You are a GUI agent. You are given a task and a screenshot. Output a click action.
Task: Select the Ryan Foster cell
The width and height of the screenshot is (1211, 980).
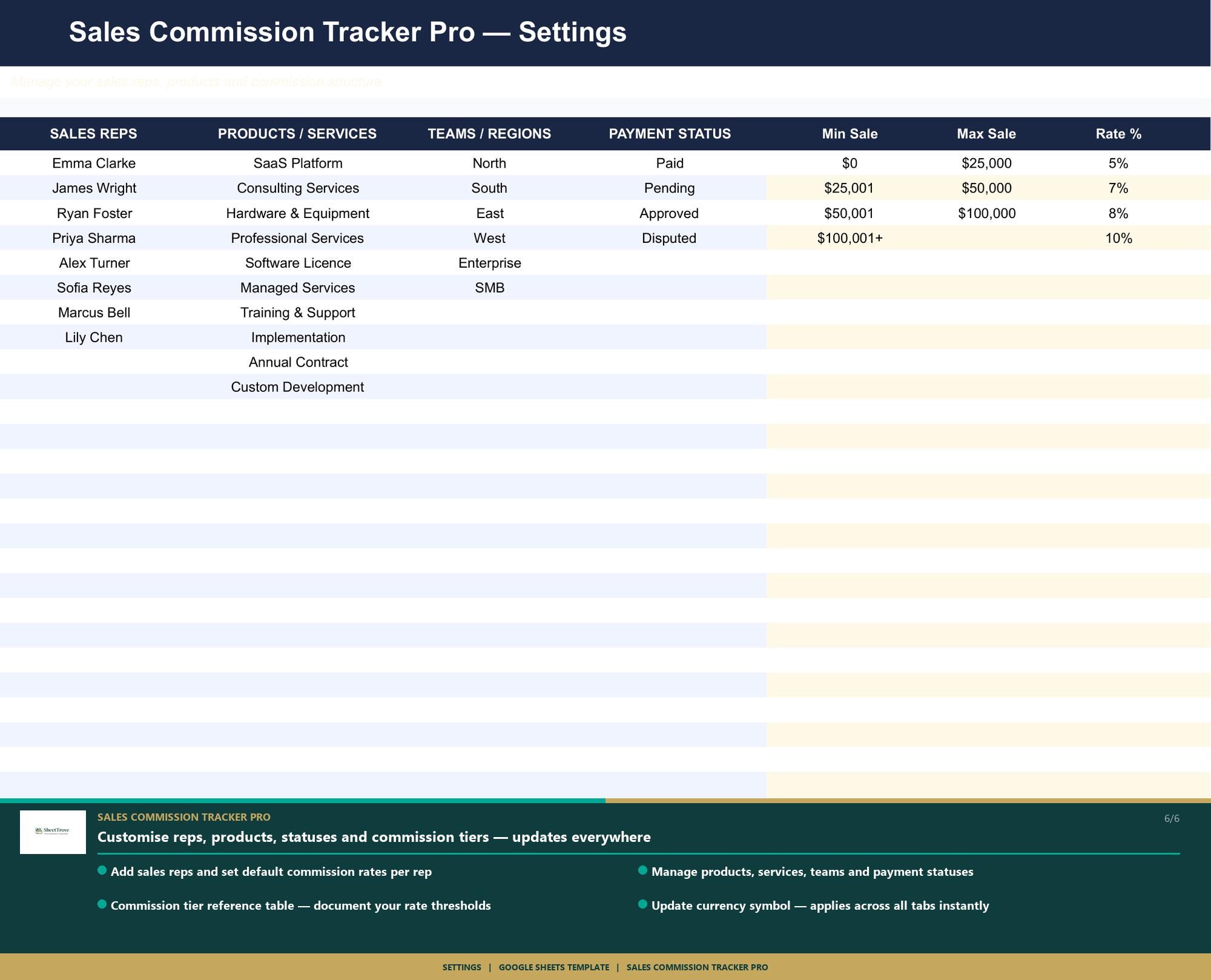coord(94,213)
